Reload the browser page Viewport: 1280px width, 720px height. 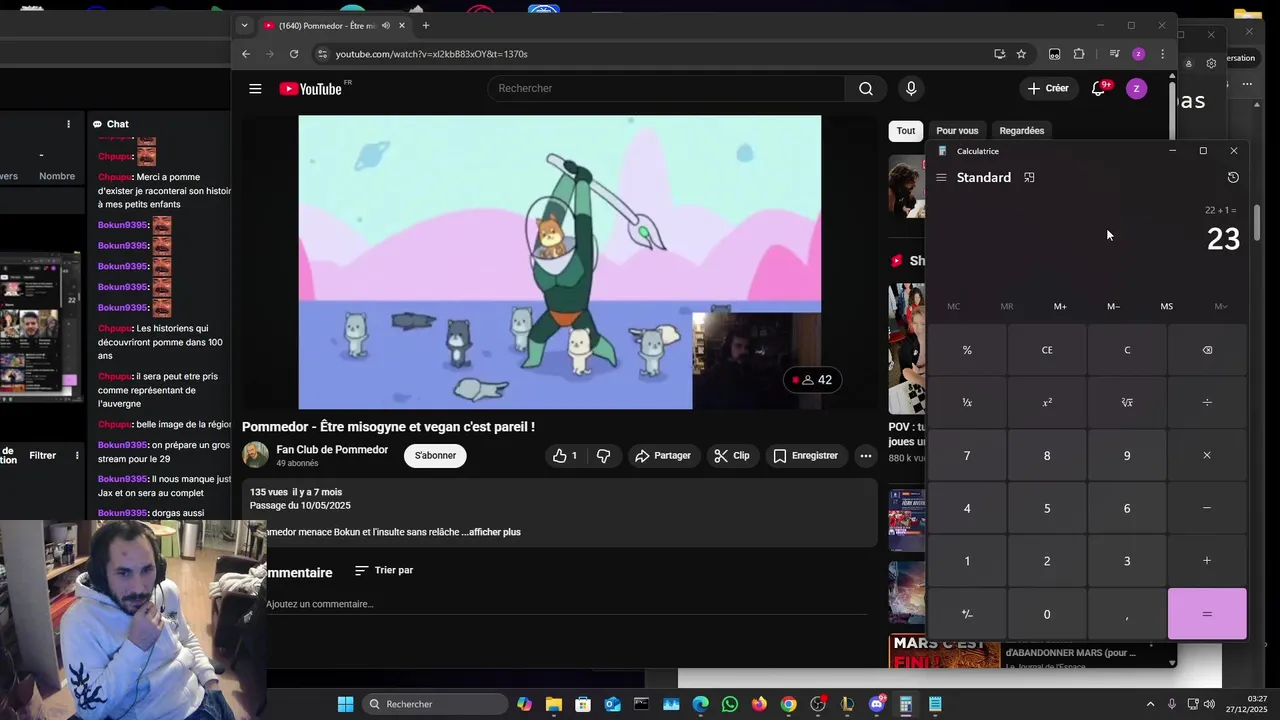pyautogui.click(x=296, y=54)
